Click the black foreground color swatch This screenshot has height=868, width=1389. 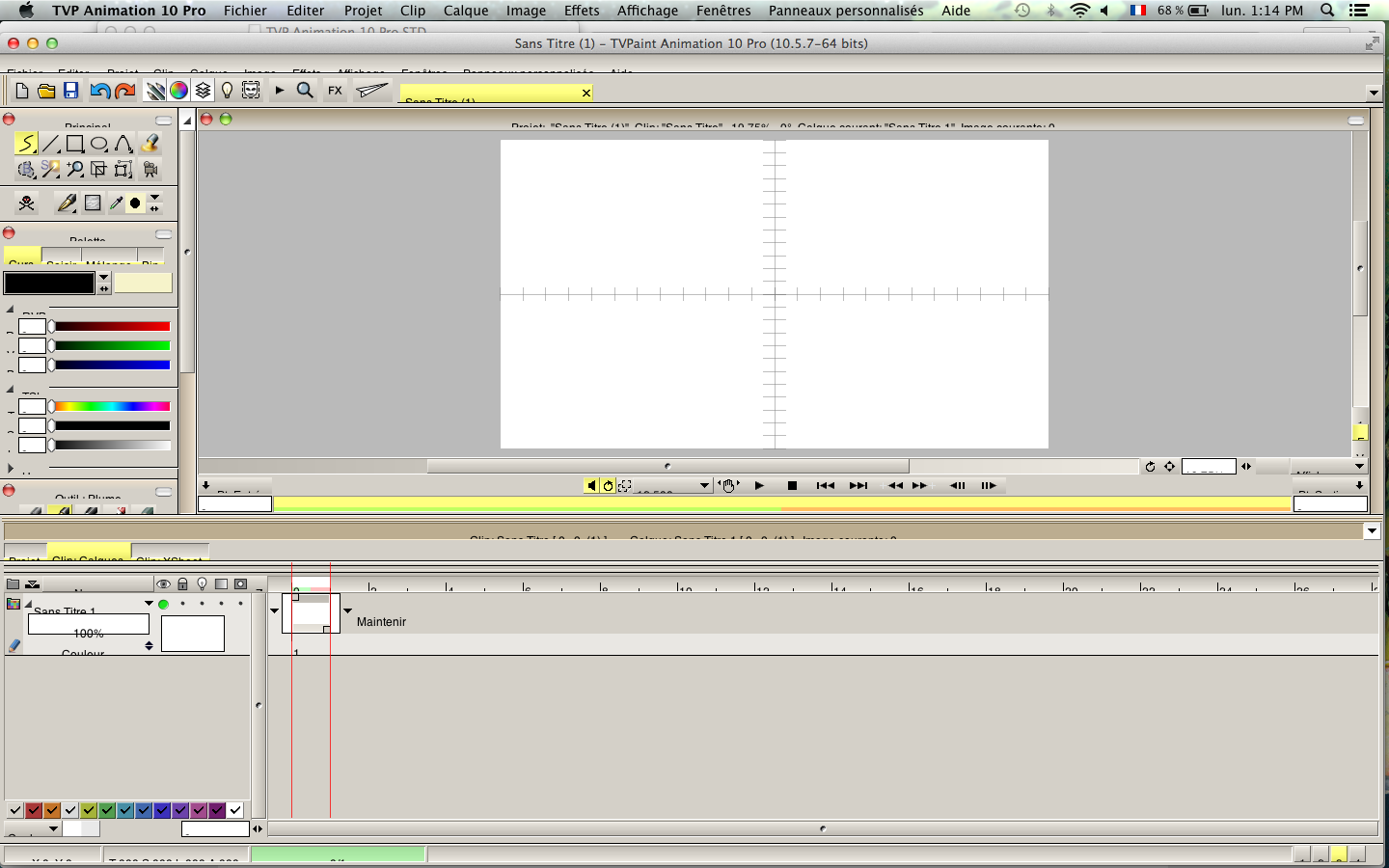(x=49, y=283)
